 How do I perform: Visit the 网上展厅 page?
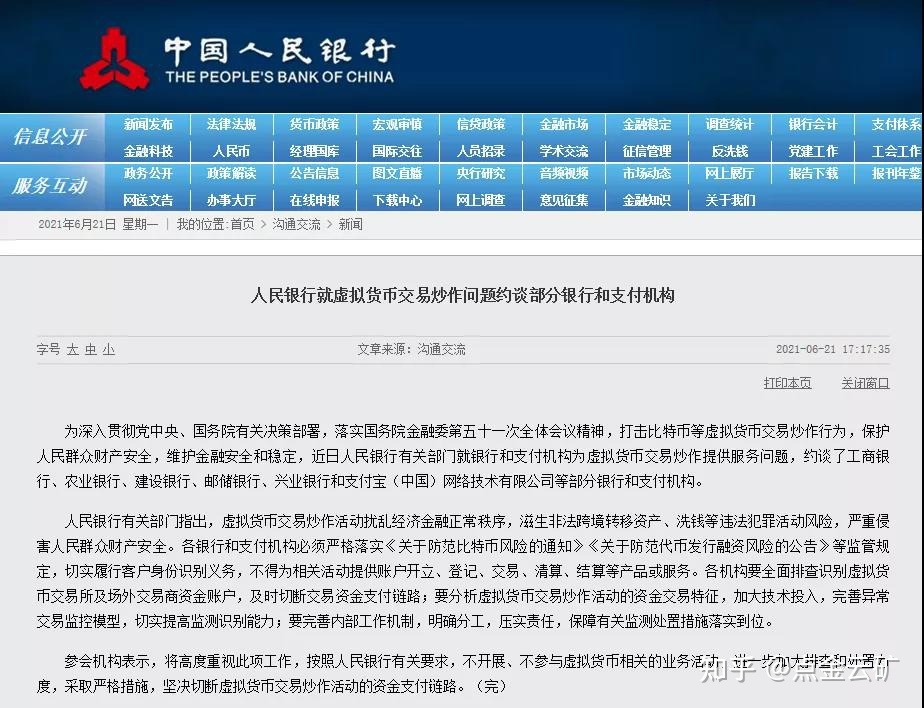(x=730, y=173)
